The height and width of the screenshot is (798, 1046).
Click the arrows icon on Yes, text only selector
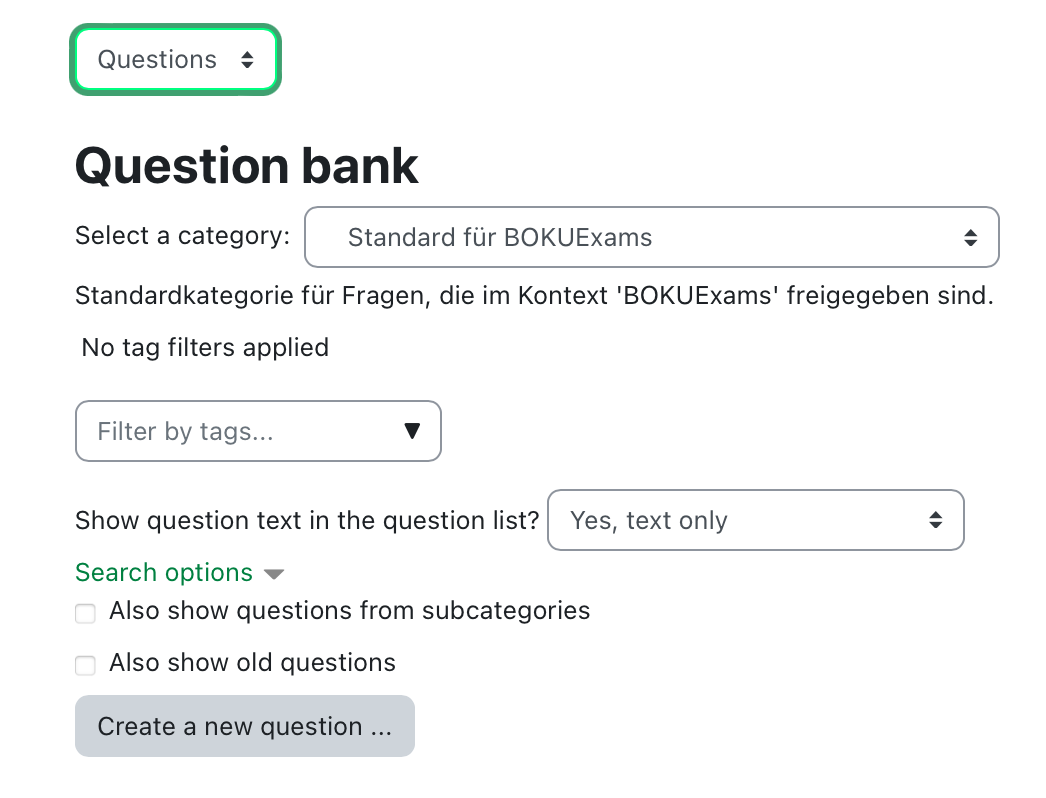(x=935, y=520)
